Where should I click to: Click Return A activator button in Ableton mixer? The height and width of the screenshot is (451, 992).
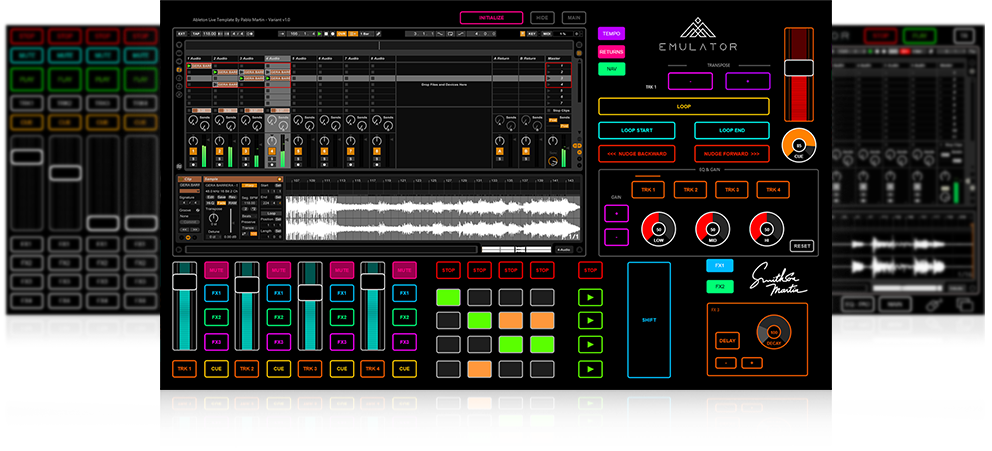tap(499, 151)
